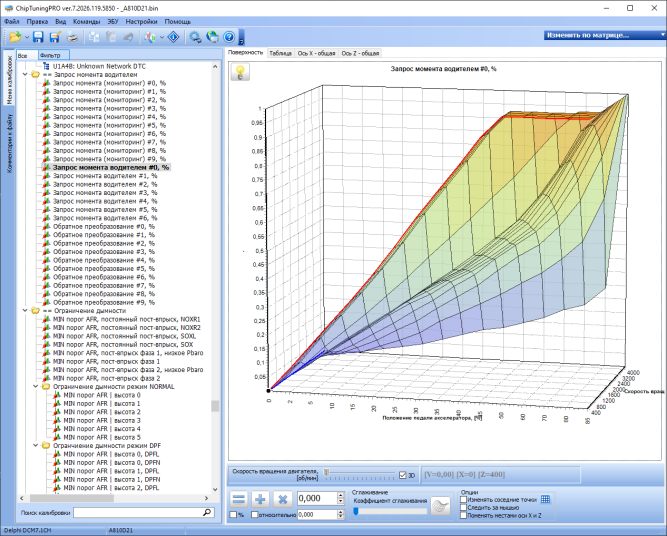Click the large 0,000 value input field
The width and height of the screenshot is (667, 536).
click(x=317, y=499)
